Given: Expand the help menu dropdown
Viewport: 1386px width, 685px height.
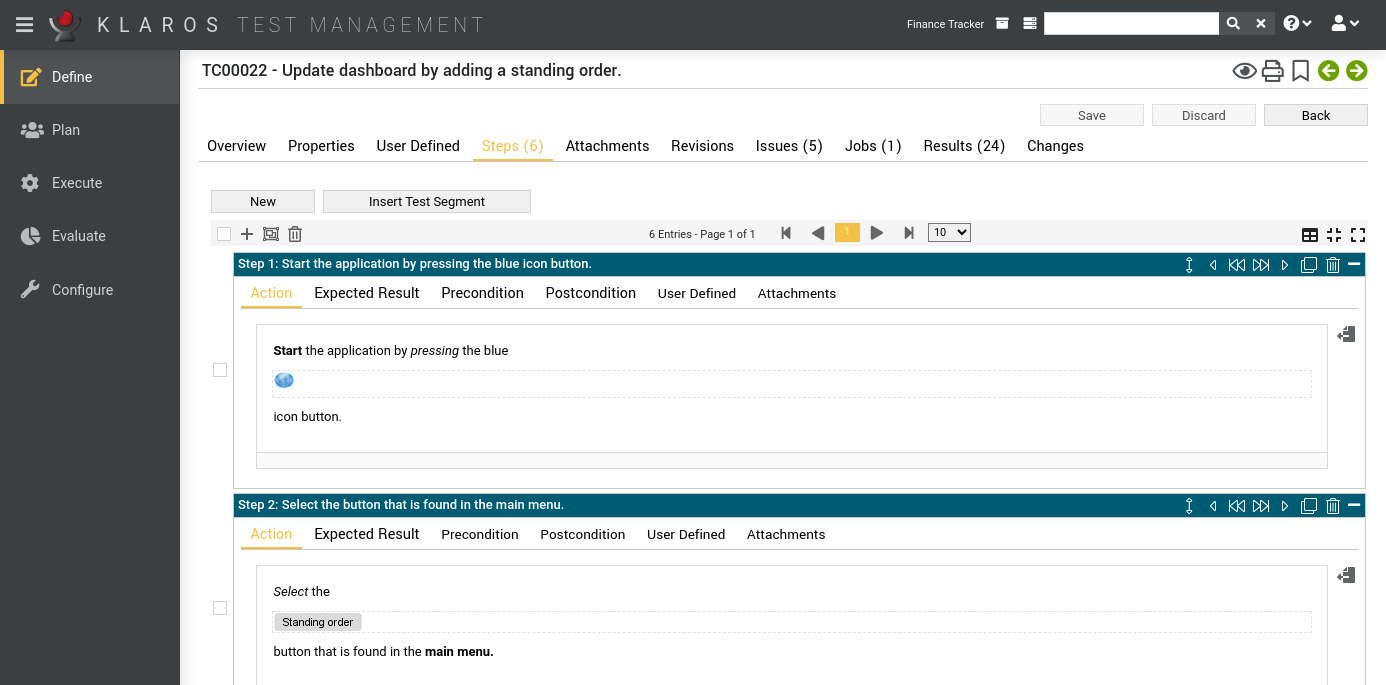Looking at the screenshot, I should click(1297, 23).
